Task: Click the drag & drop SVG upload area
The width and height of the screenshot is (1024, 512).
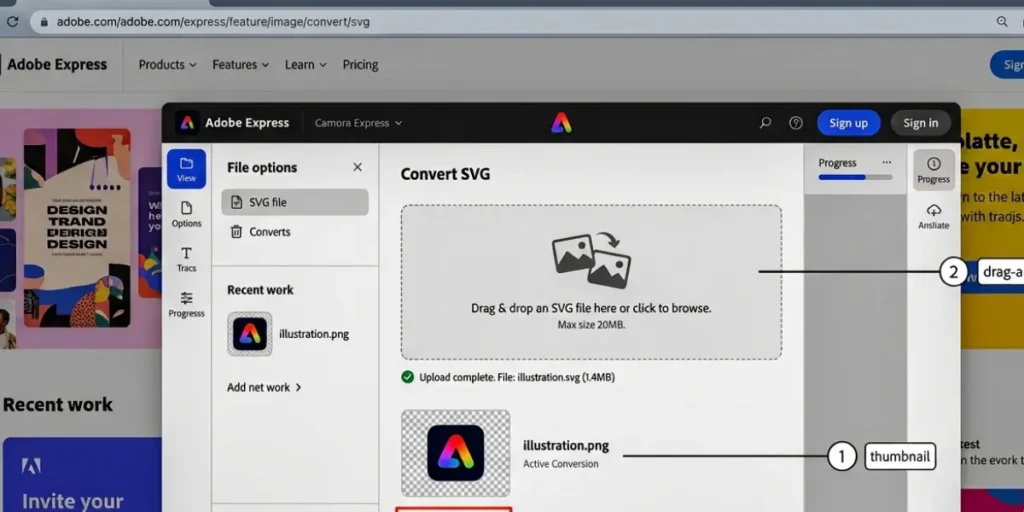Action: point(591,282)
